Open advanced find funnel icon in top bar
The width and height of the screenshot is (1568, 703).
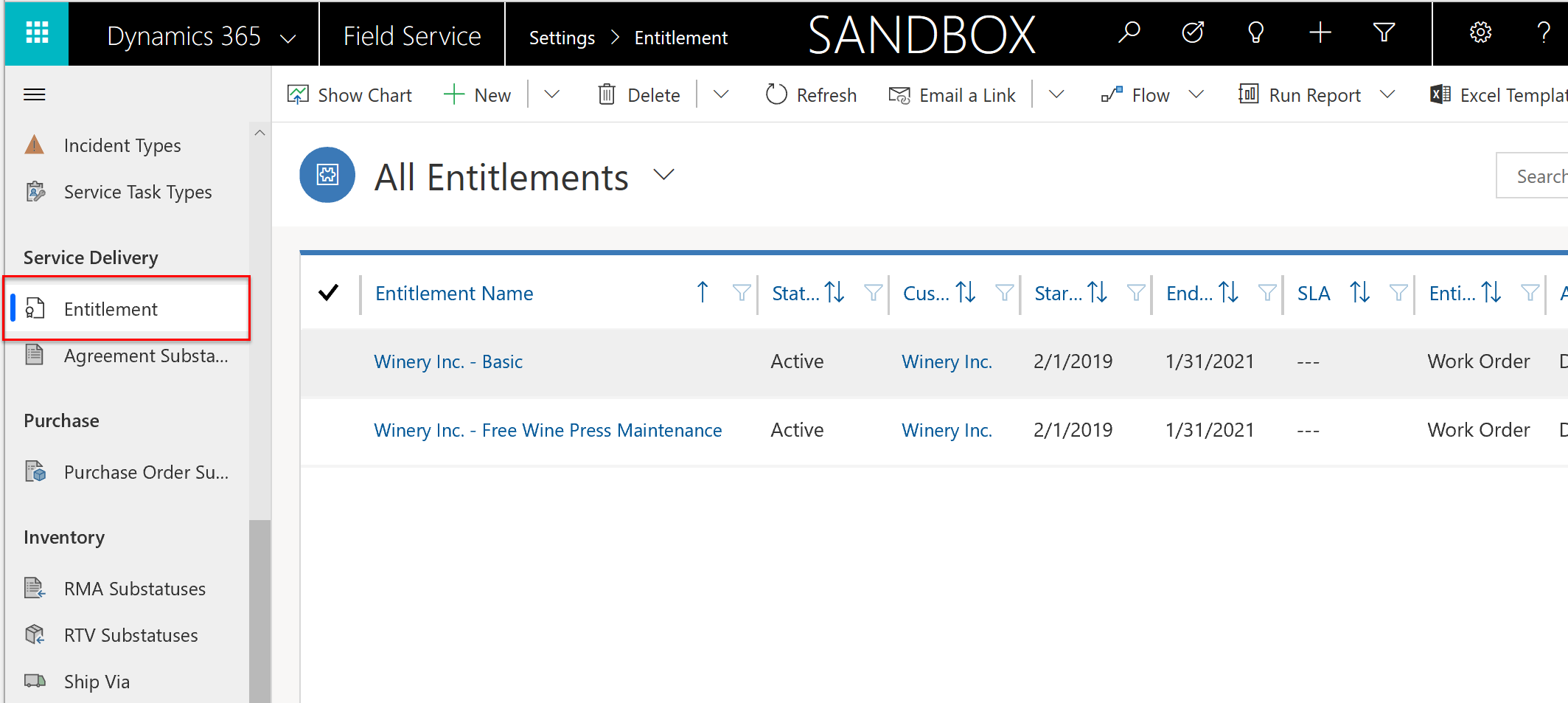[x=1384, y=33]
